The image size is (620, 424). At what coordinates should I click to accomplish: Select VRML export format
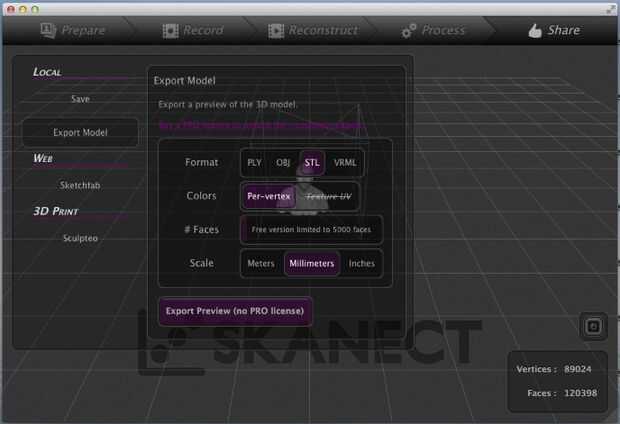[x=345, y=163]
